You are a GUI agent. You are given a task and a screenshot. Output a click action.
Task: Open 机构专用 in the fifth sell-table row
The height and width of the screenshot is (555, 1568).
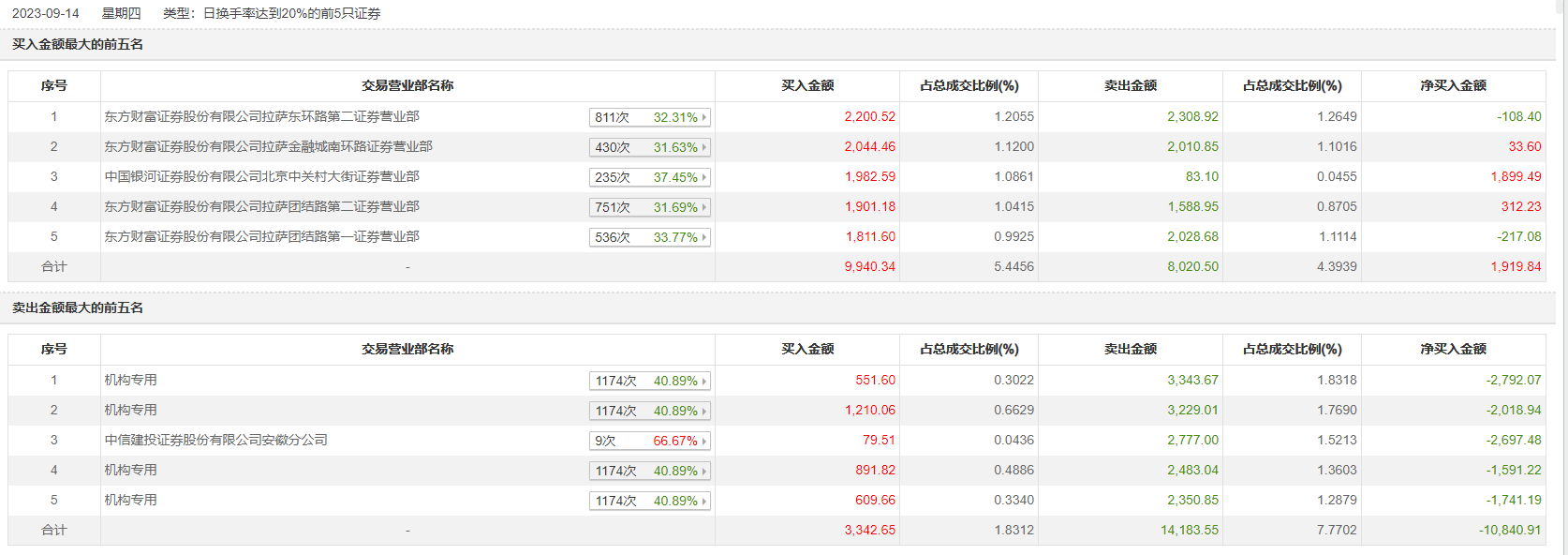(130, 501)
